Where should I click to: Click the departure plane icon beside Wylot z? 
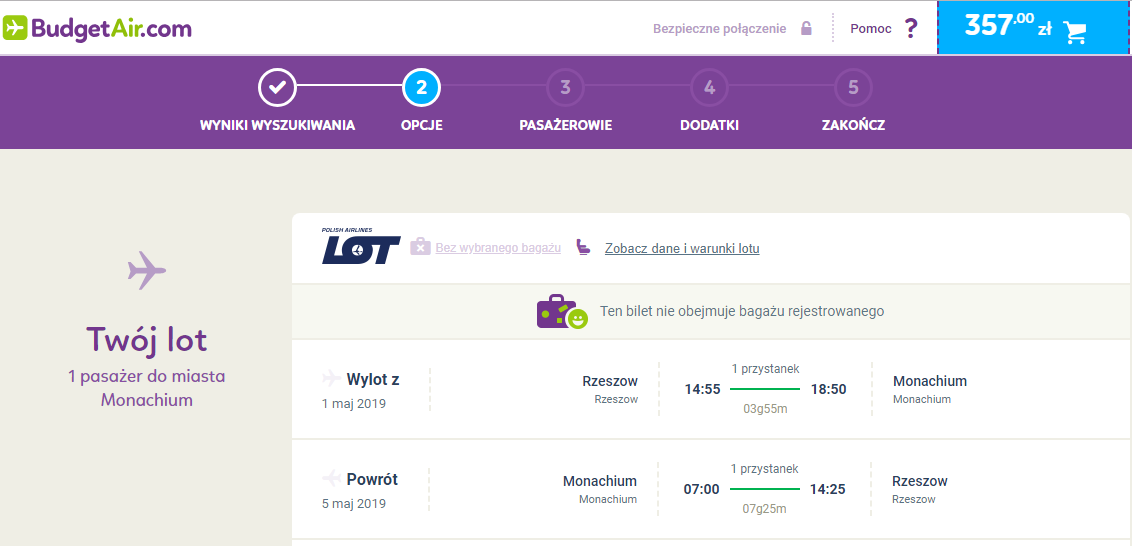coord(331,378)
